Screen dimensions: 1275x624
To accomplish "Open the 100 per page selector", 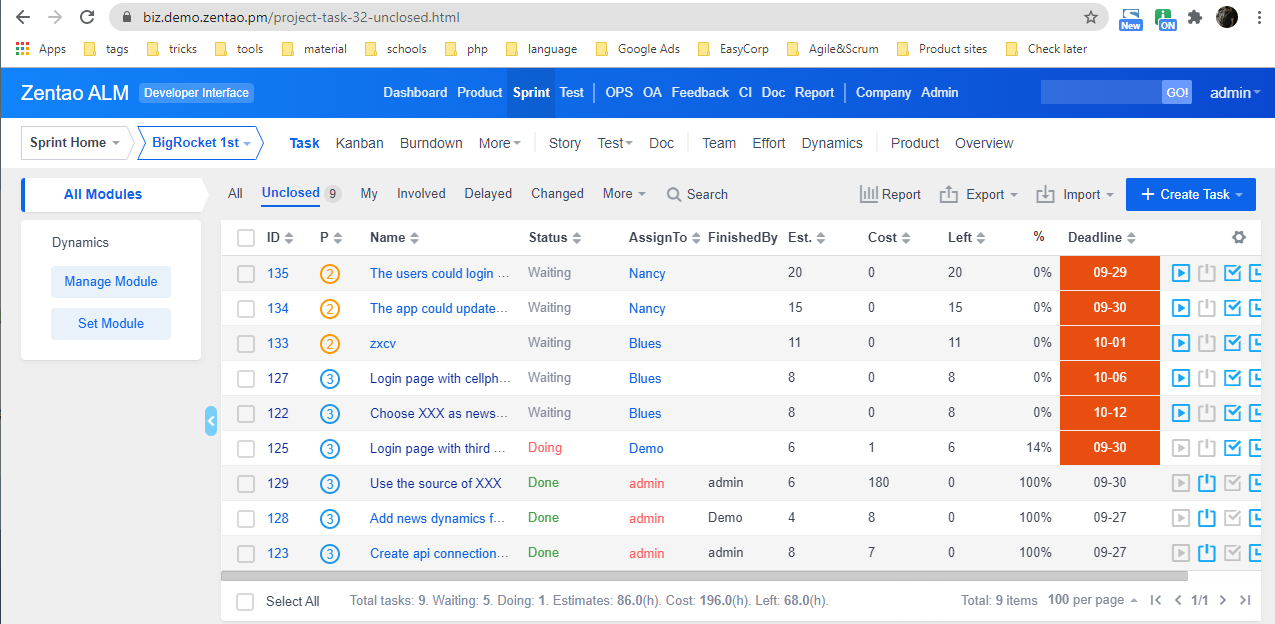I will (1092, 600).
